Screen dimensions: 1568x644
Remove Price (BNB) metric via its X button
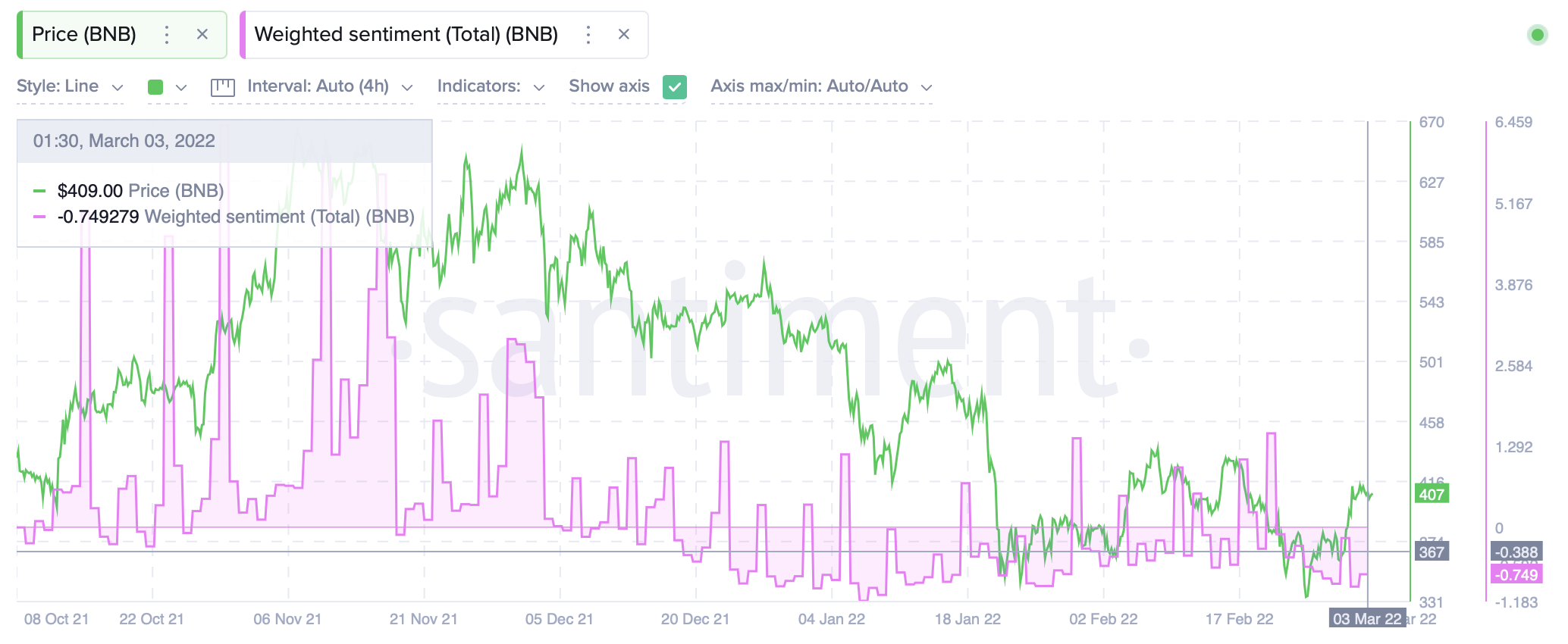pyautogui.click(x=202, y=34)
